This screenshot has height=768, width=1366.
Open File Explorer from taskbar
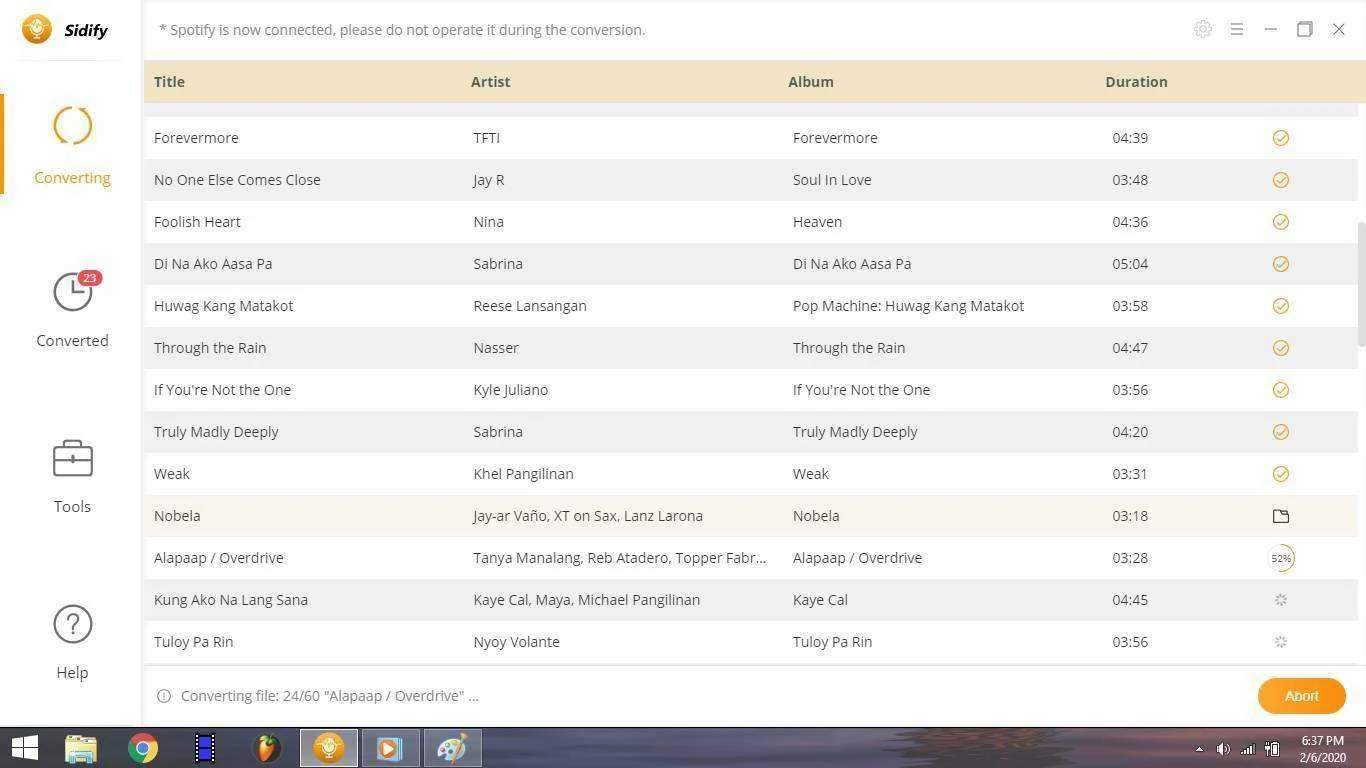tap(81, 748)
